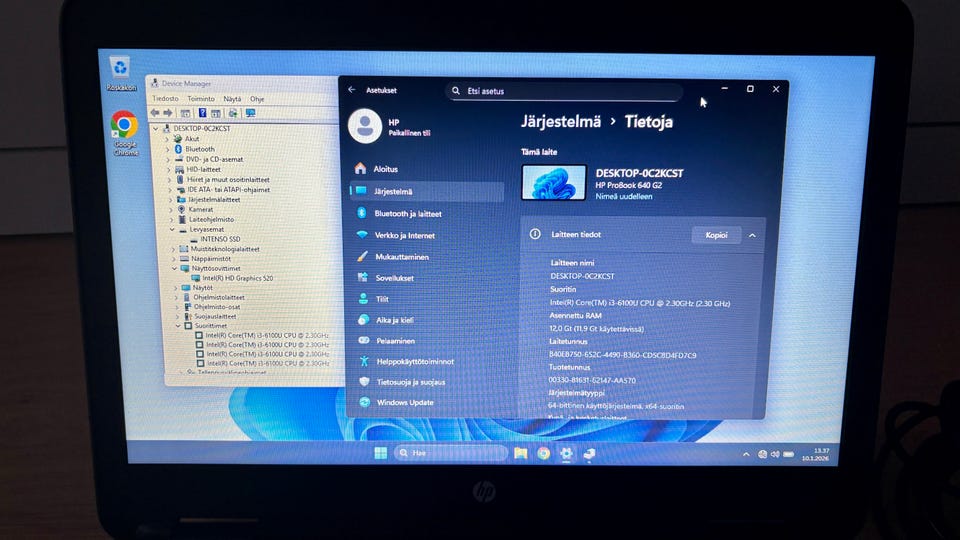Image resolution: width=960 pixels, height=540 pixels.
Task: Click blue Help icon in Device Manager toolbar
Action: tap(202, 113)
